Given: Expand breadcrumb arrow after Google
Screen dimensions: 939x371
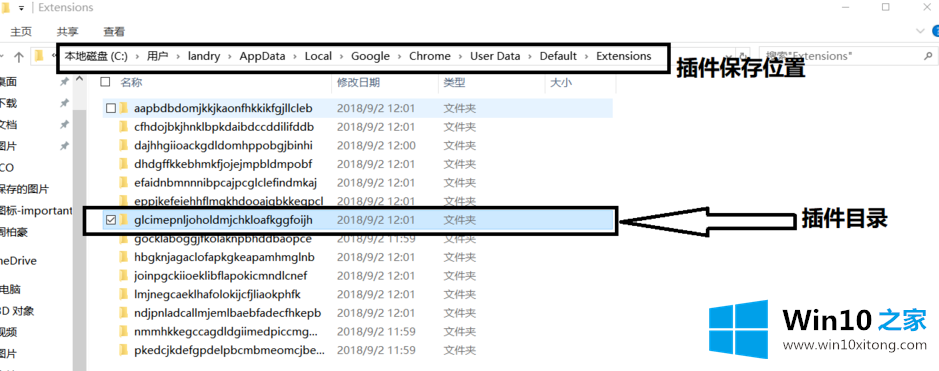Looking at the screenshot, I should click(x=399, y=56).
